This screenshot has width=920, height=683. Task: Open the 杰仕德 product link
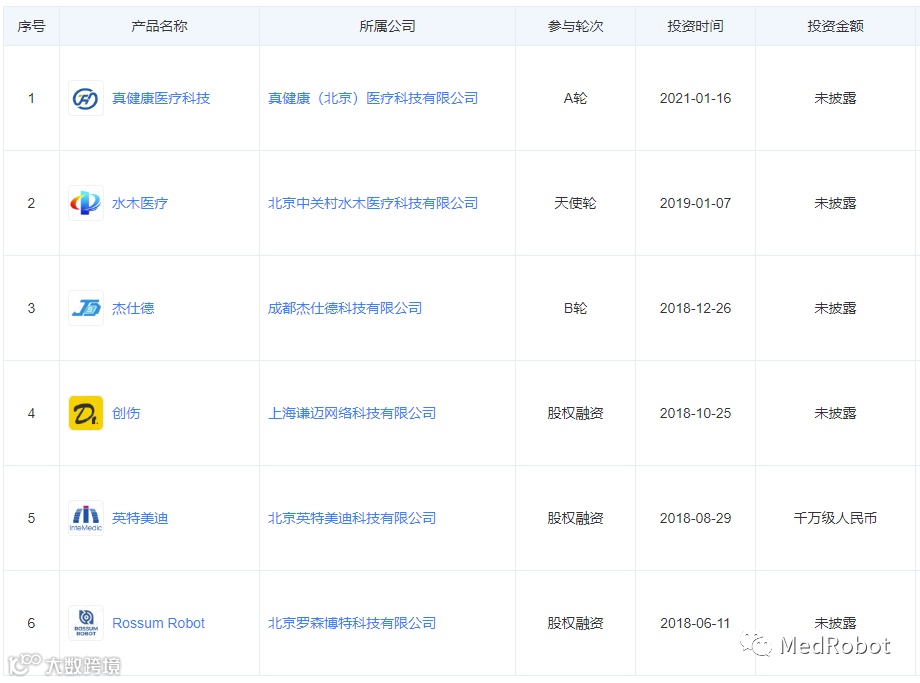[133, 308]
